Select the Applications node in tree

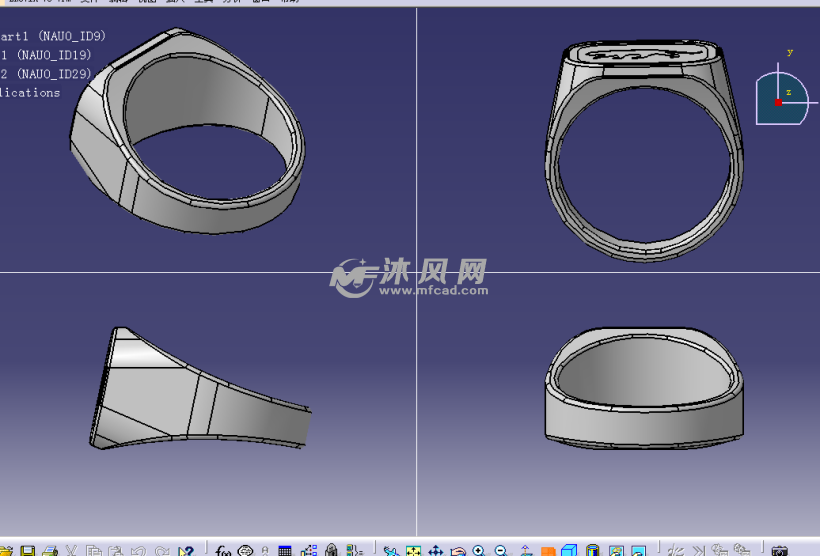pos(30,93)
